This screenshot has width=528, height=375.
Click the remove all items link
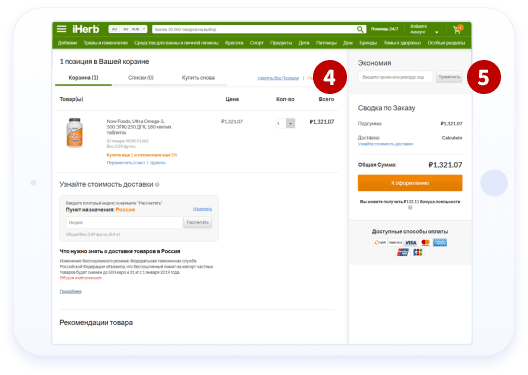click(x=278, y=78)
